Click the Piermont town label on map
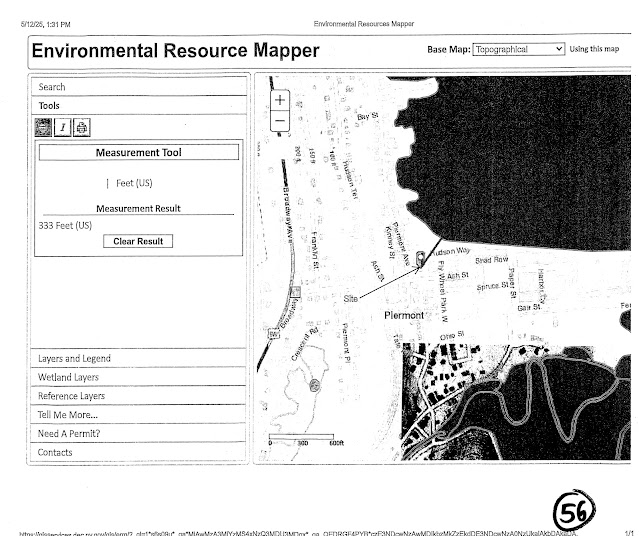 pos(404,315)
